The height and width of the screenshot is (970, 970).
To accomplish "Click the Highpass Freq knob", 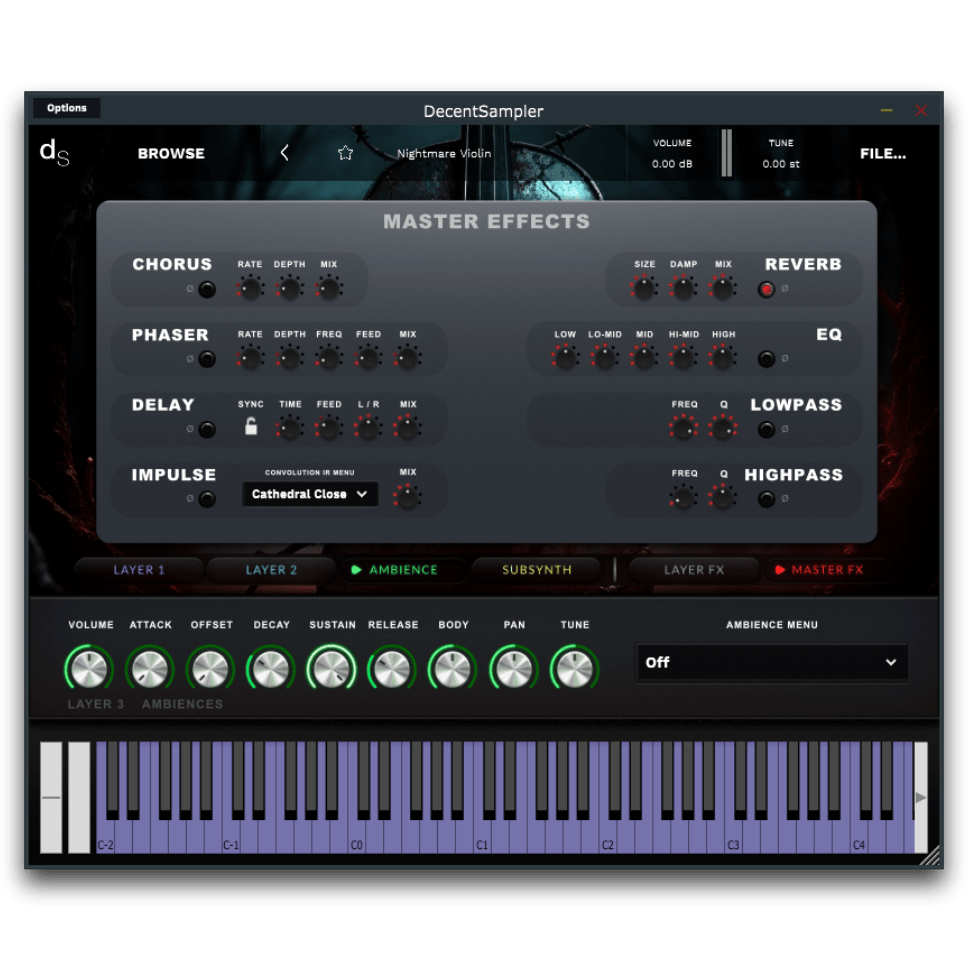I will click(684, 497).
